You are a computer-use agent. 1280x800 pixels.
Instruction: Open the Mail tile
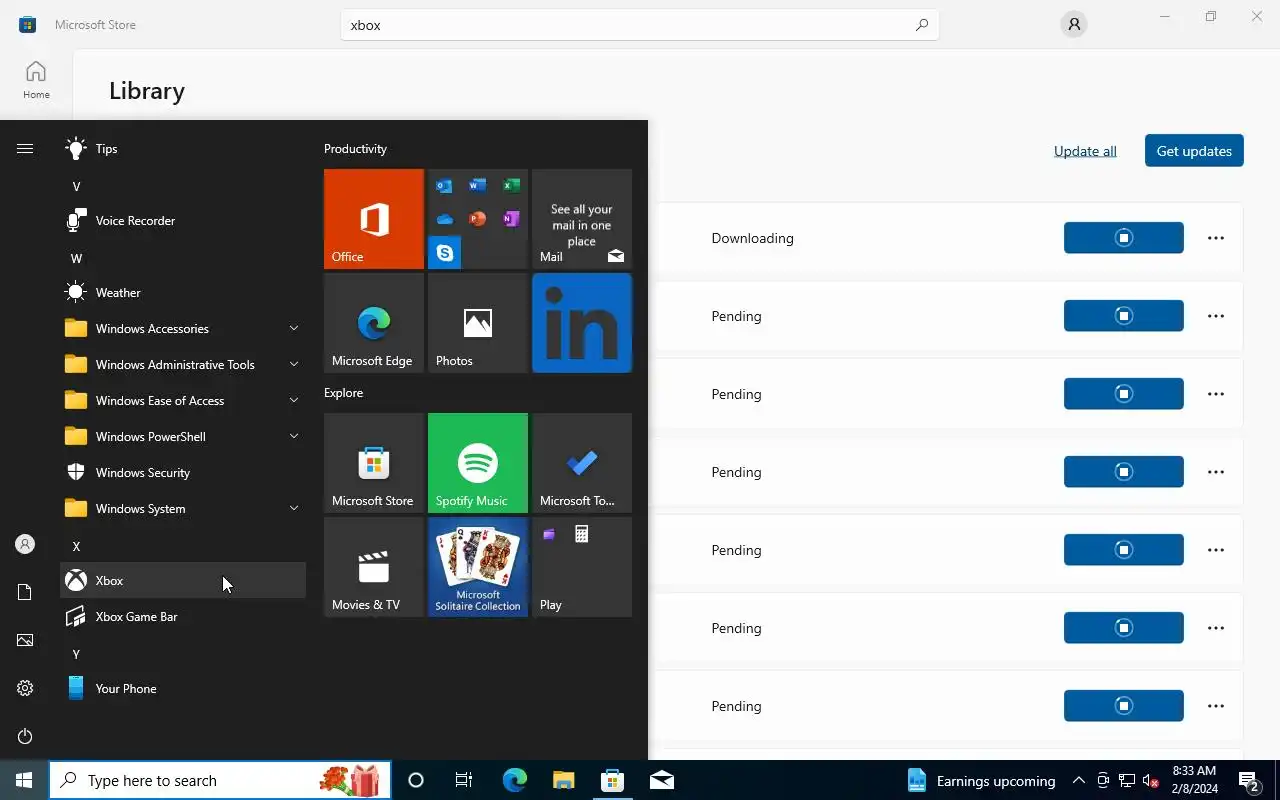[x=582, y=219]
